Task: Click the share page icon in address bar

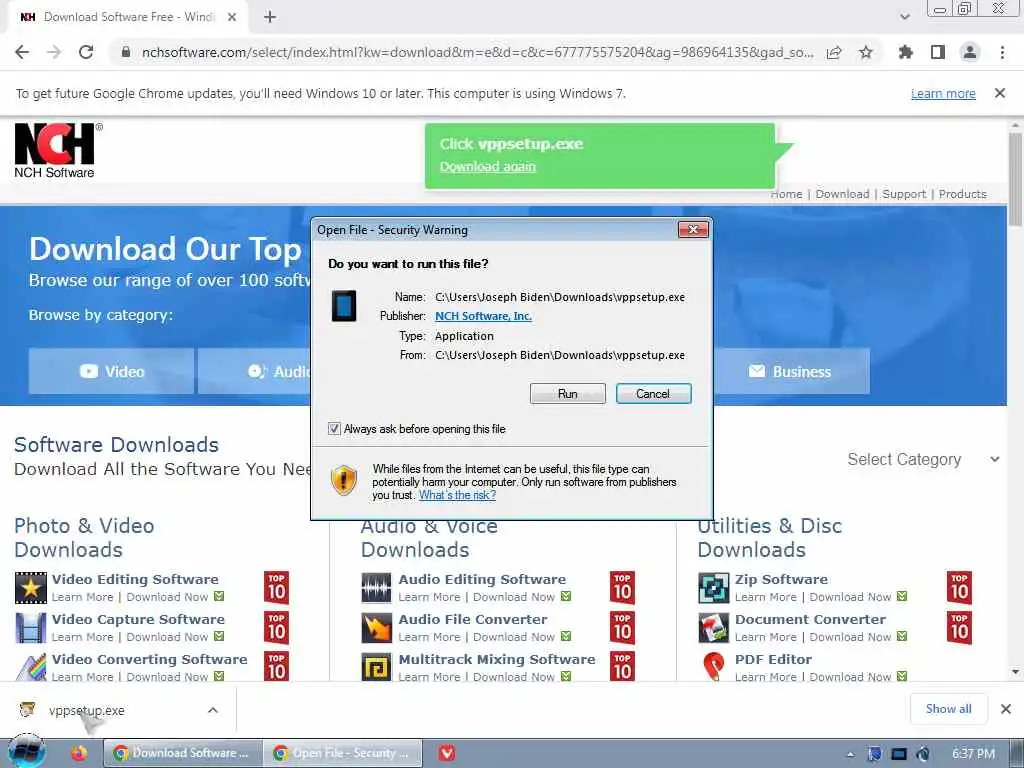Action: (834, 52)
